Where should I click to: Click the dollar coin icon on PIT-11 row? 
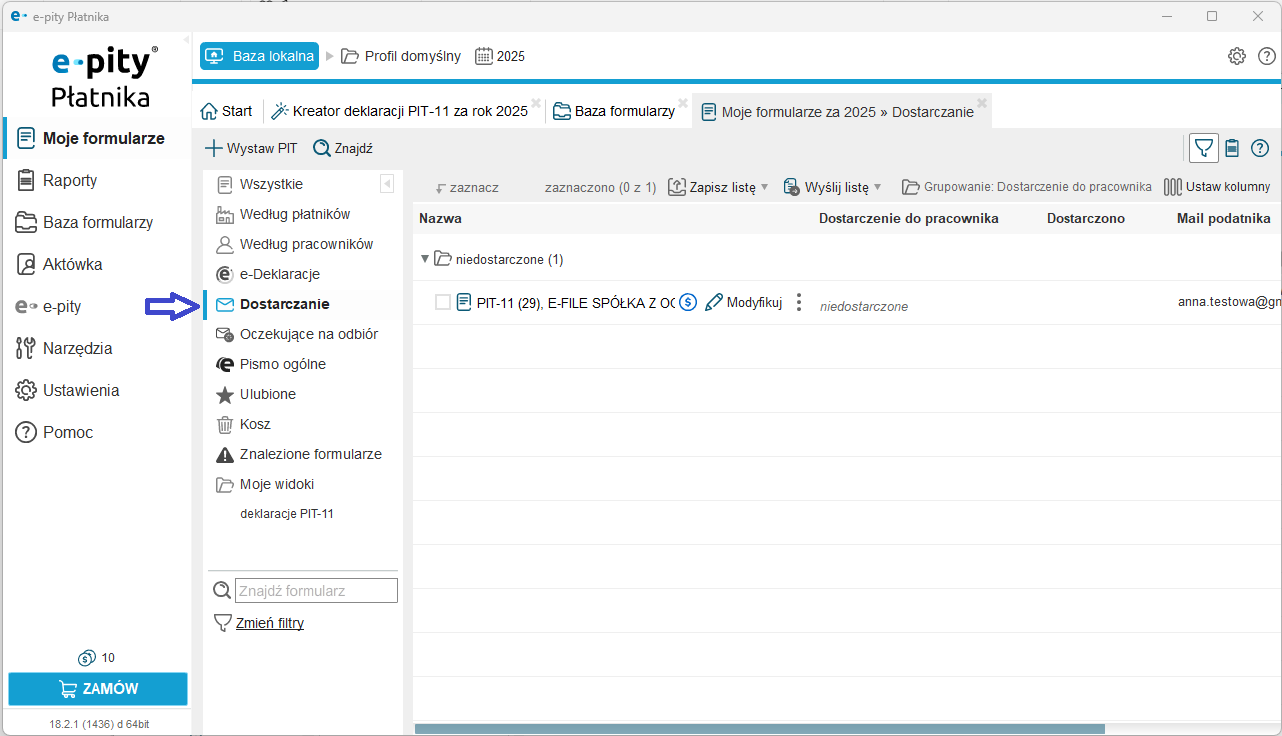pos(688,302)
